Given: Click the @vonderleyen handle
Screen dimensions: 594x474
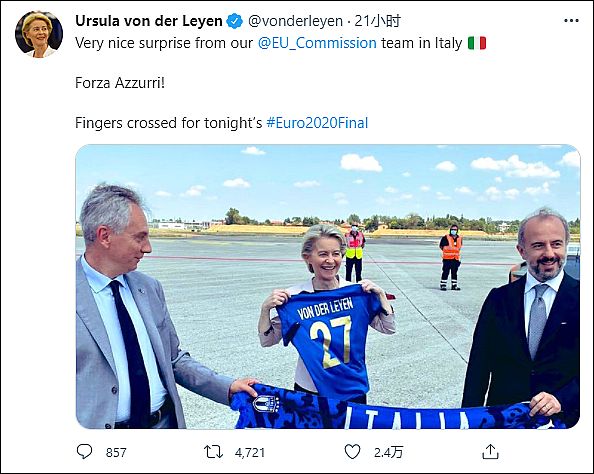Looking at the screenshot, I should click(295, 21).
